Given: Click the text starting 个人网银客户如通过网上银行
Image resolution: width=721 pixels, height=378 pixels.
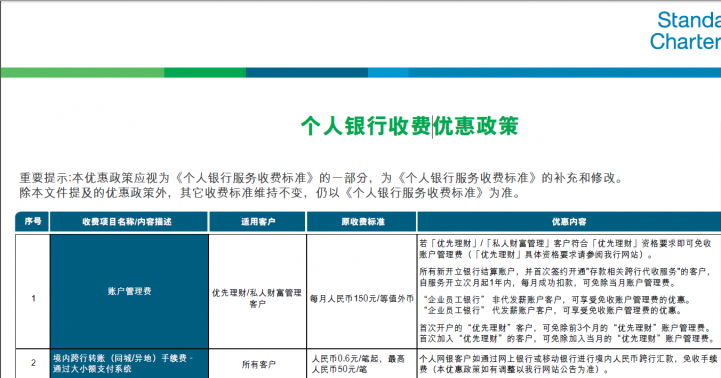Looking at the screenshot, I should pos(568,364).
